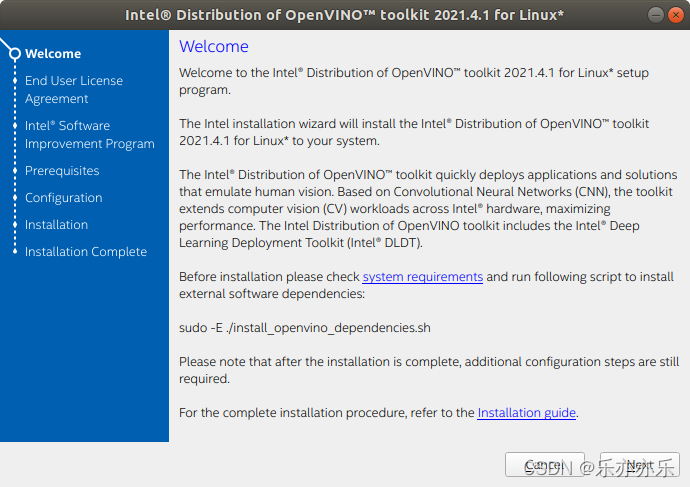
Task: Select the Installation Complete step
Action: [x=86, y=252]
